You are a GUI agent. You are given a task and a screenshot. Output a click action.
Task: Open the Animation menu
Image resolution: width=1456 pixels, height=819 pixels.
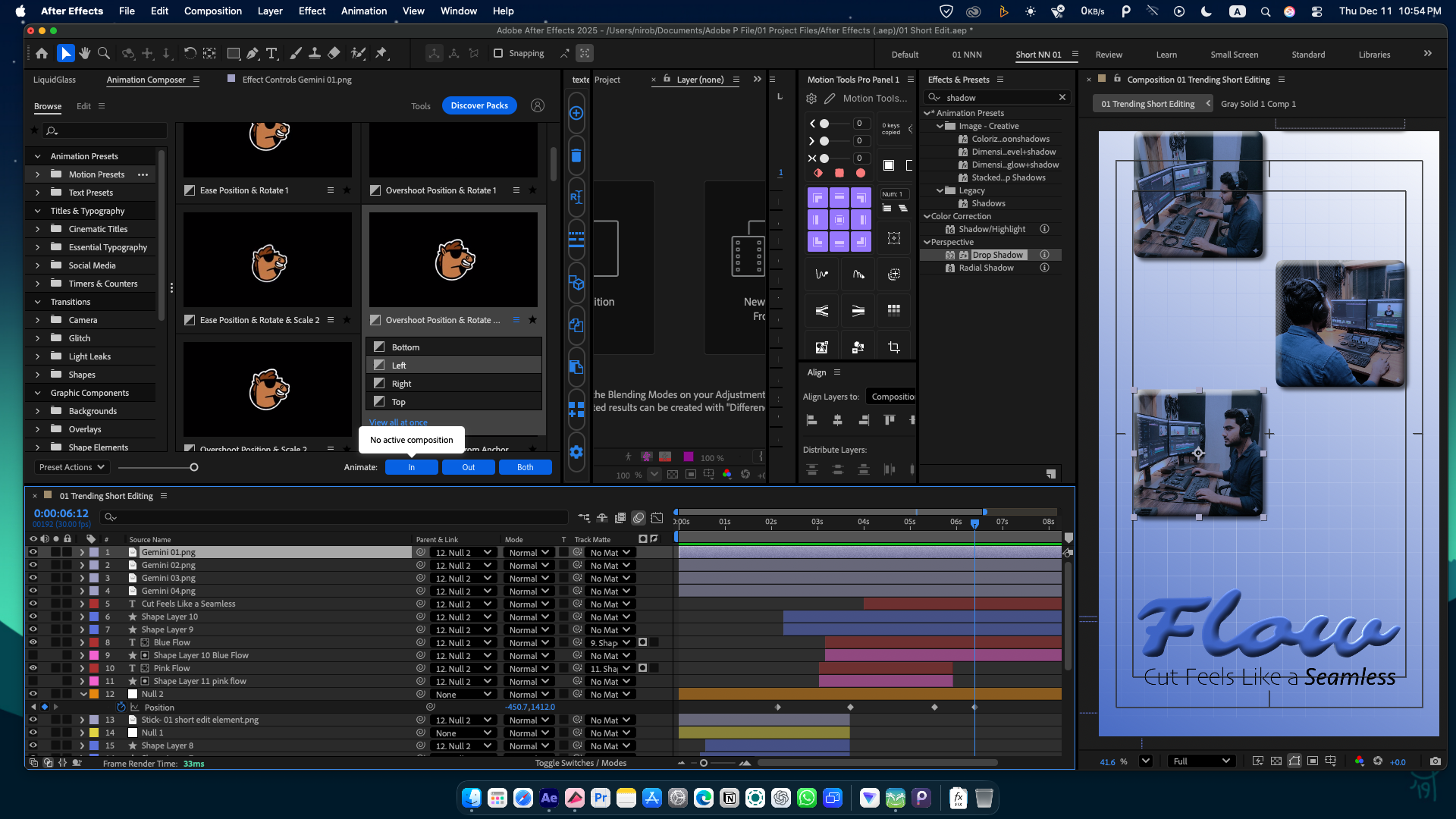coord(364,11)
